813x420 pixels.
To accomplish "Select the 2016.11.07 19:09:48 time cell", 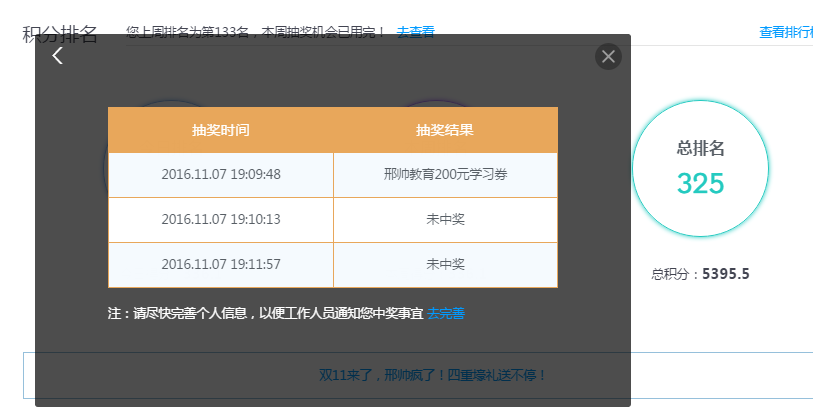I will tap(221, 175).
